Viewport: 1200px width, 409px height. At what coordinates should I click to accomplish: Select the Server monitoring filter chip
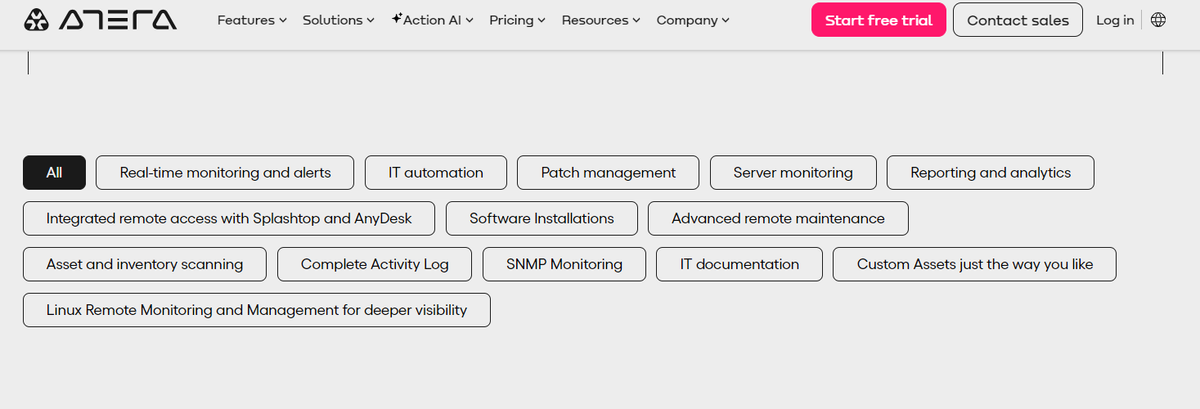coord(793,172)
